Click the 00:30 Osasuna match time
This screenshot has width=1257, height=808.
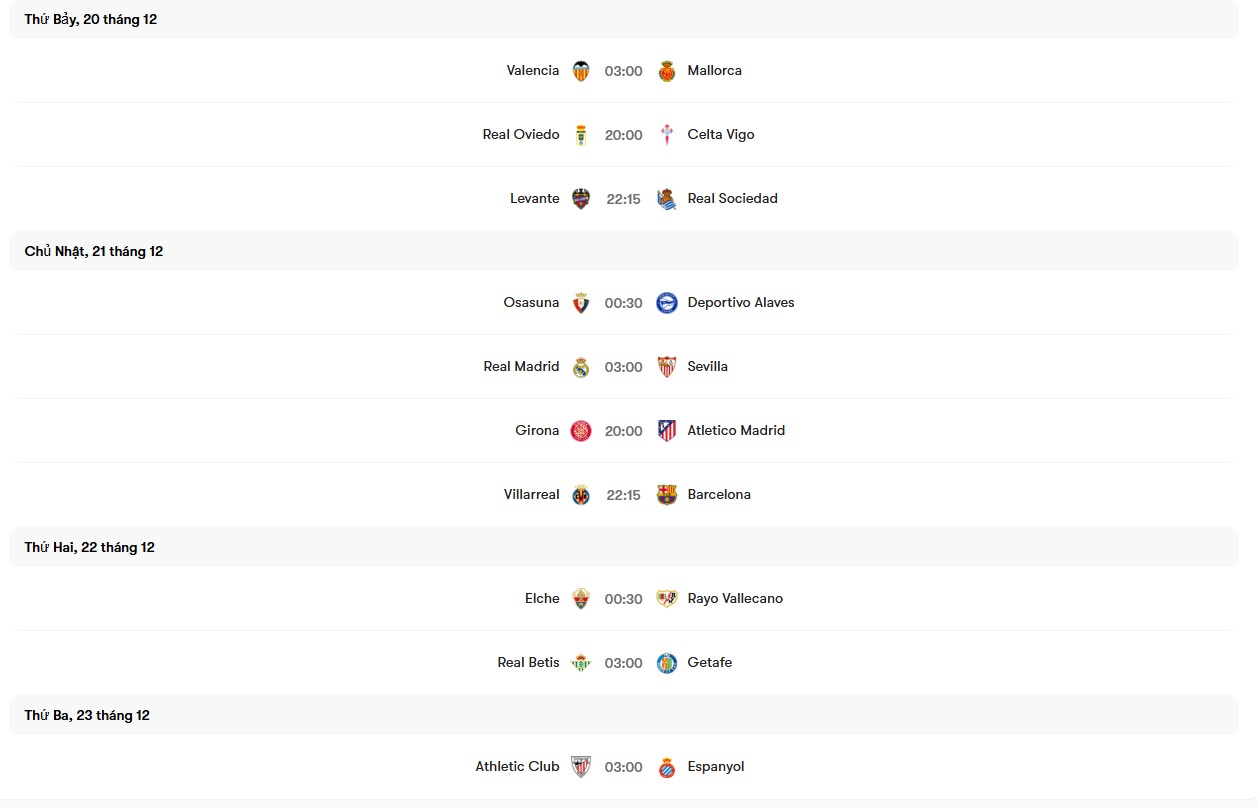click(x=624, y=303)
